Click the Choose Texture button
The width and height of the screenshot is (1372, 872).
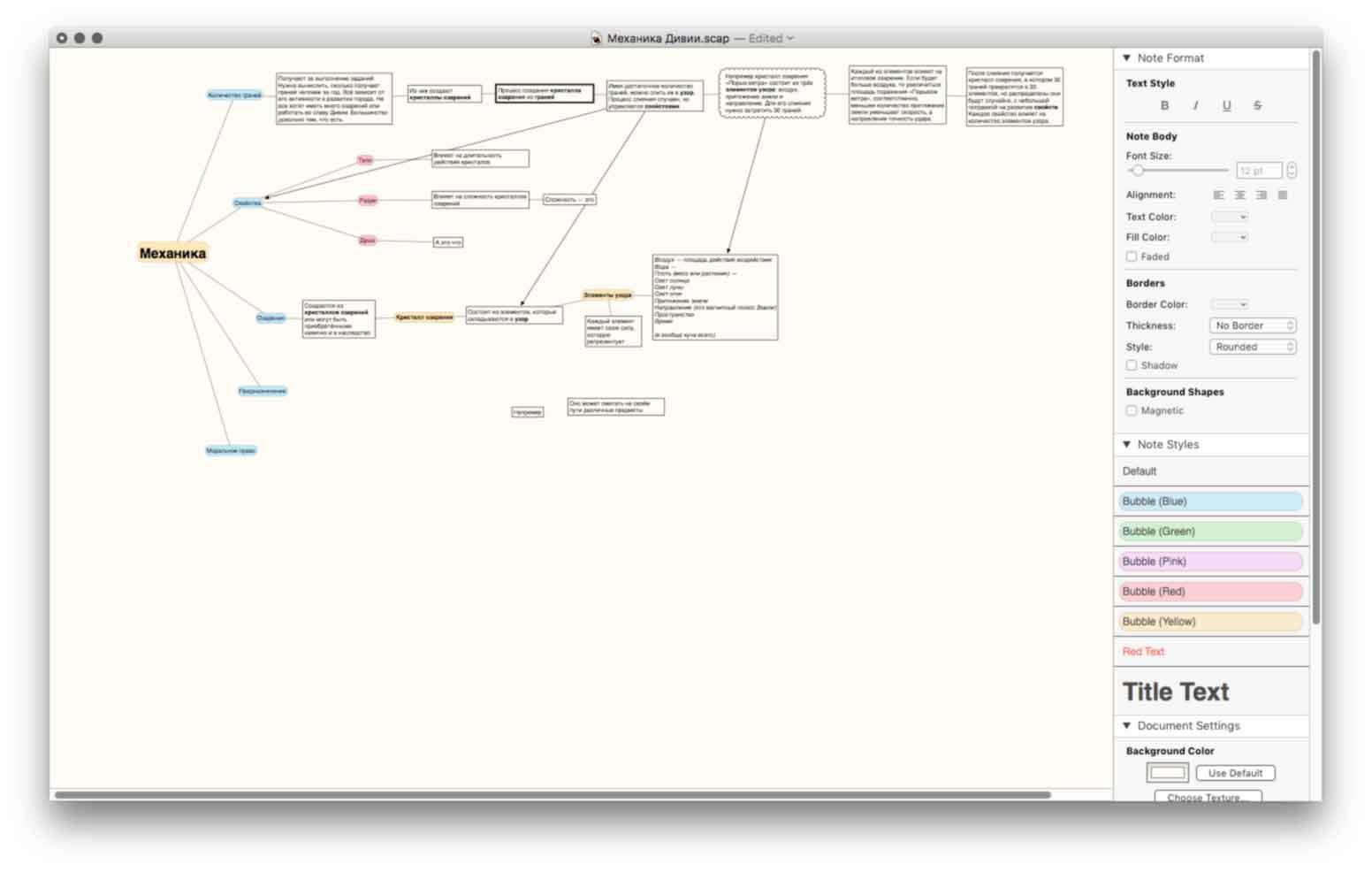click(x=1208, y=797)
